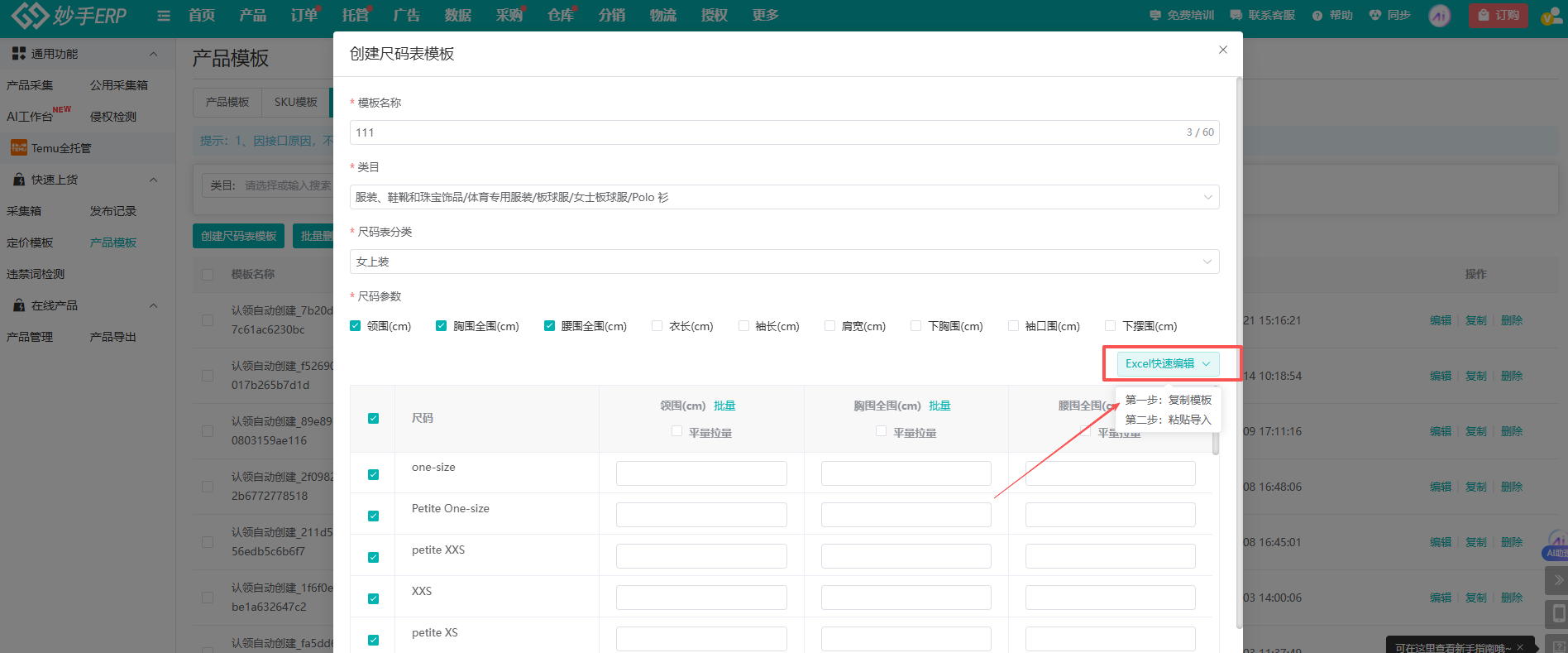Open the 产品 top menu
This screenshot has height=653, width=1568.
[x=253, y=15]
